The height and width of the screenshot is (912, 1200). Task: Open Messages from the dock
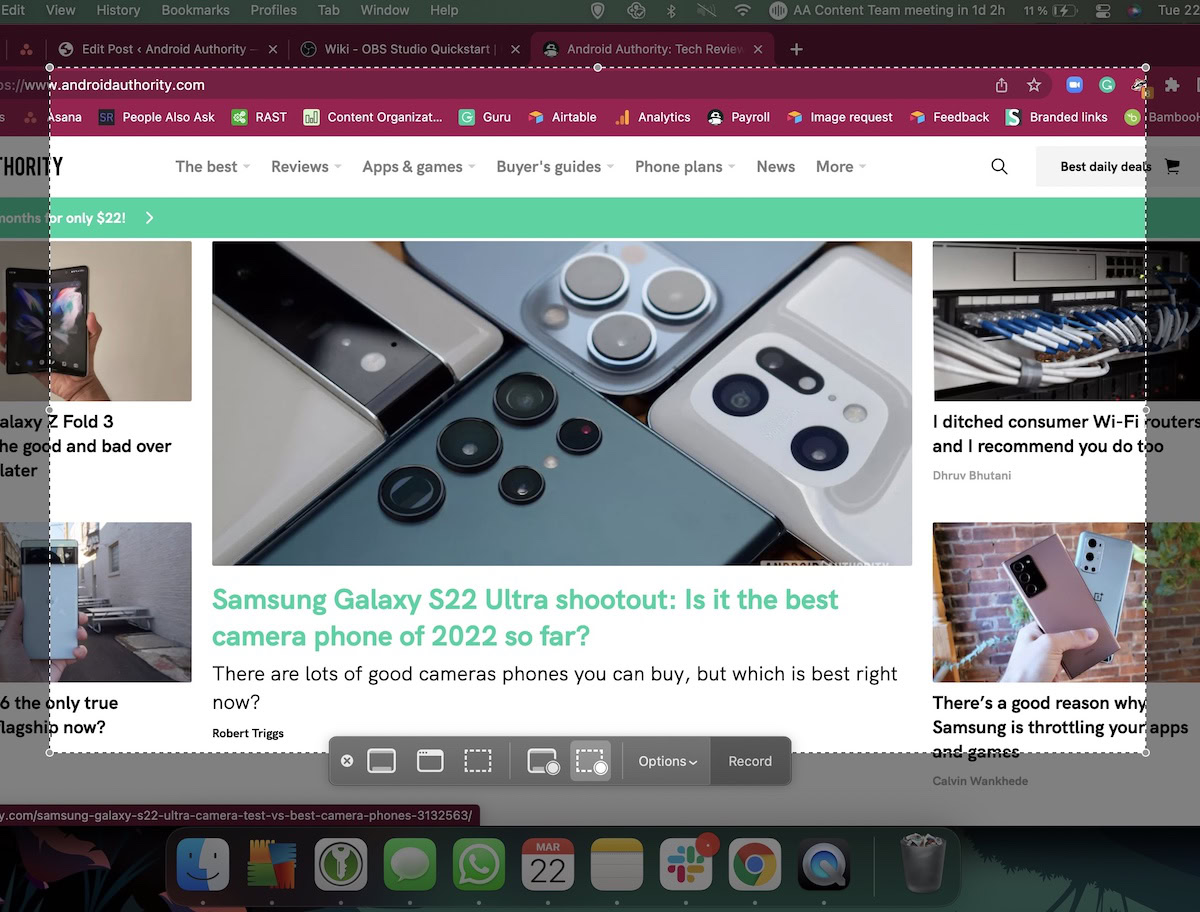410,864
